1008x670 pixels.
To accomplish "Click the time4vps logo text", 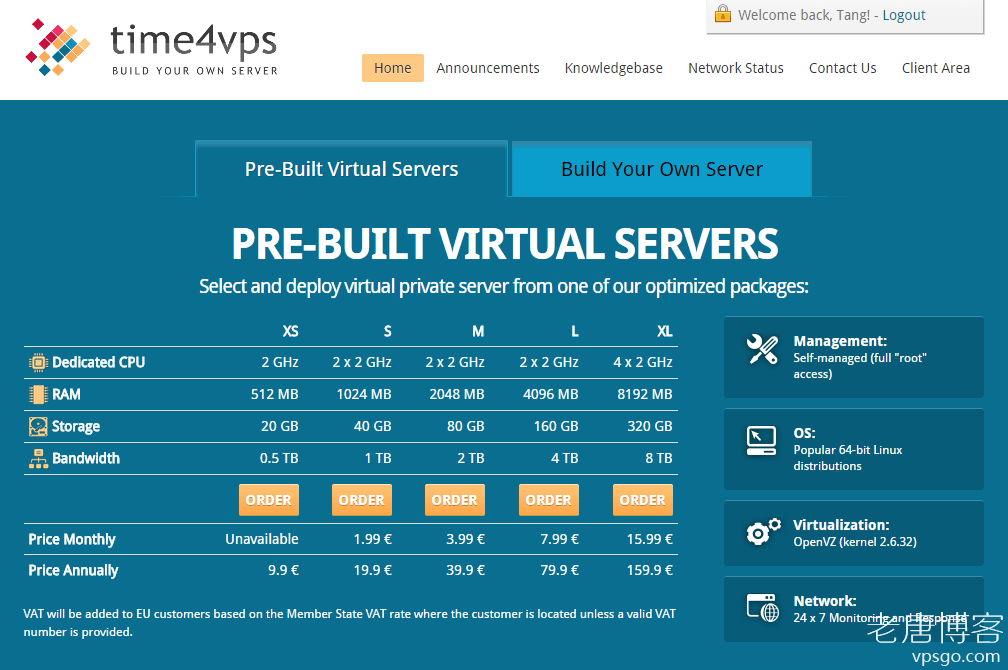I will pyautogui.click(x=194, y=48).
